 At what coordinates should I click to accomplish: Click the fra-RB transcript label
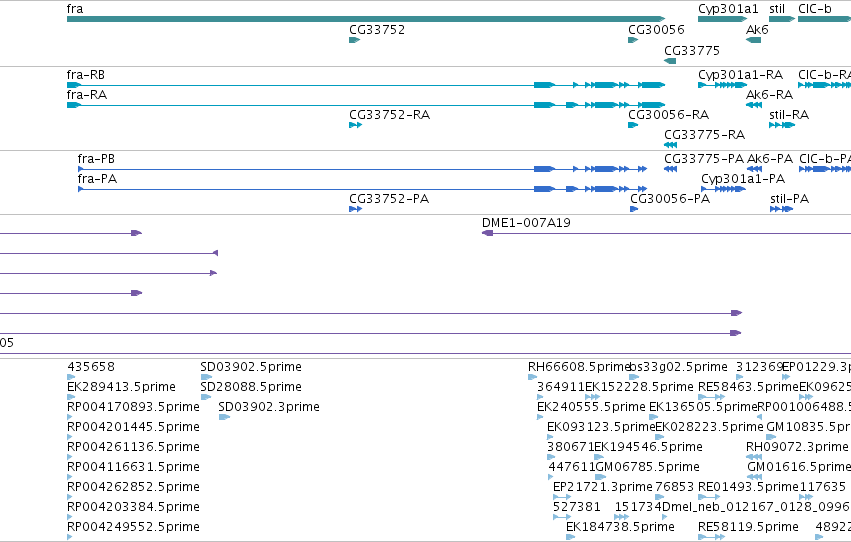pyautogui.click(x=86, y=75)
